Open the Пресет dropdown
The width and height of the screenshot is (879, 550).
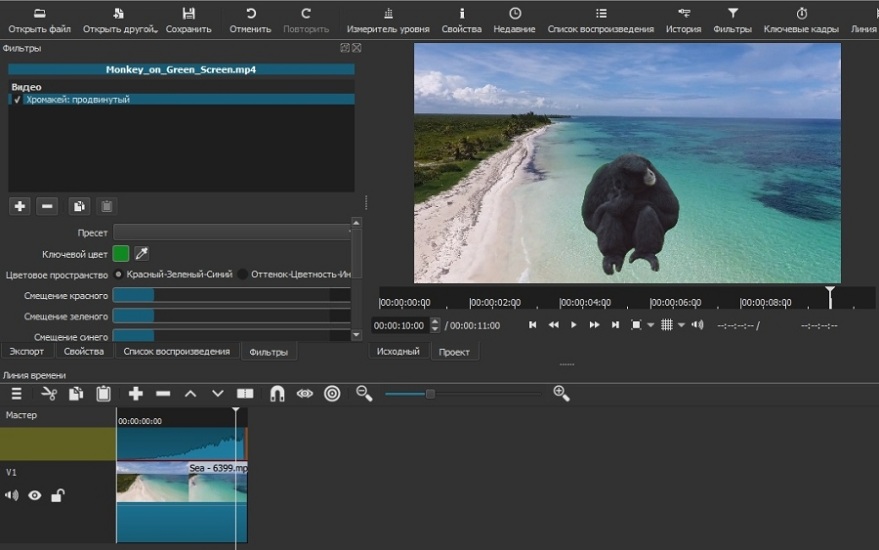click(x=231, y=232)
